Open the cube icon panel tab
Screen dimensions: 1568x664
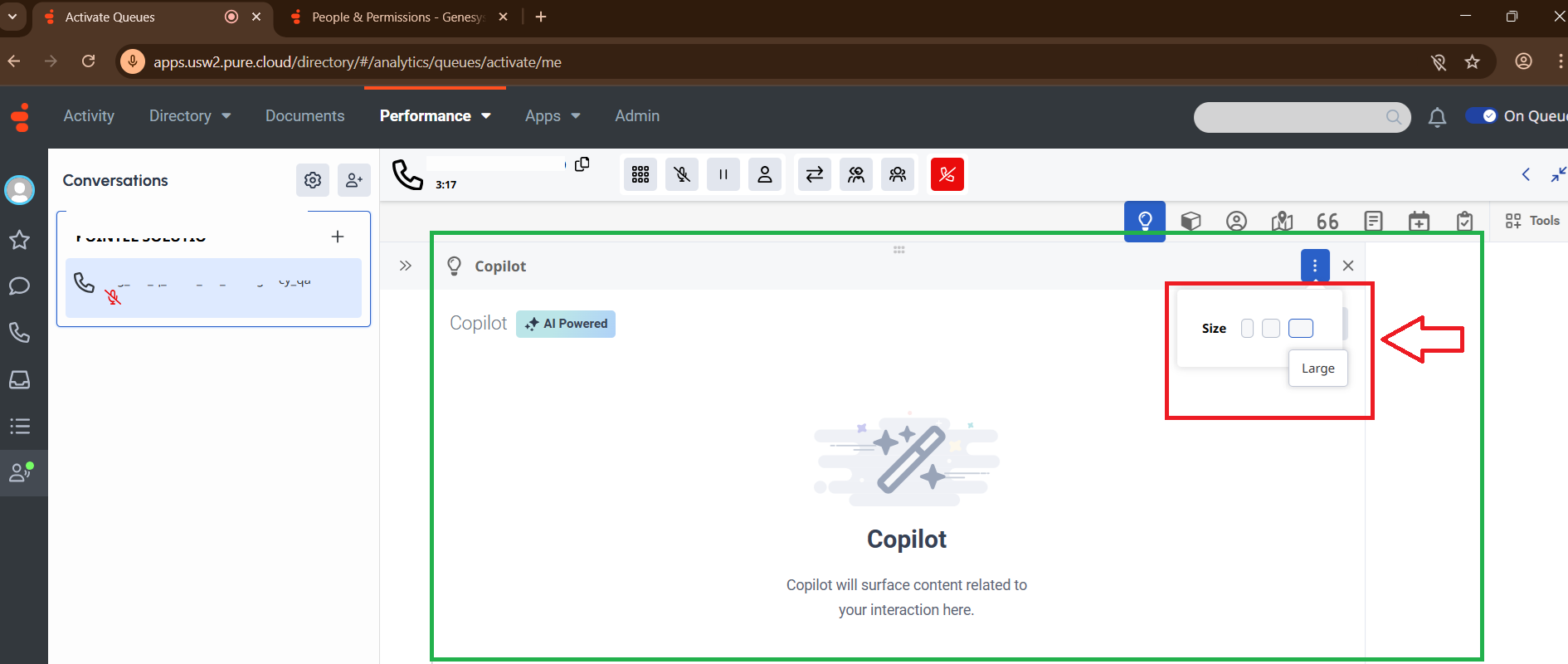1191,221
